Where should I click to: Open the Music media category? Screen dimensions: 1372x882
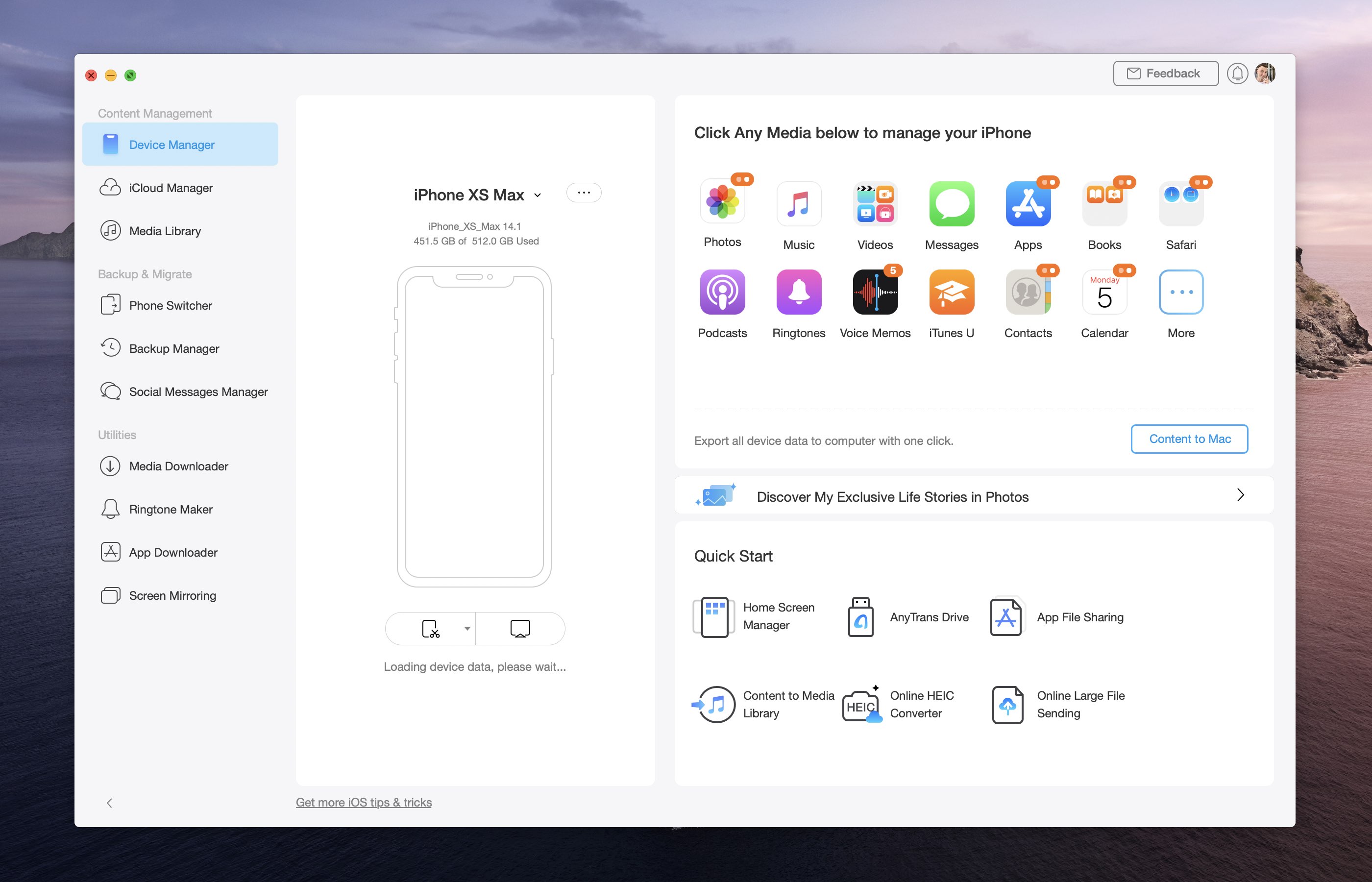pyautogui.click(x=798, y=203)
